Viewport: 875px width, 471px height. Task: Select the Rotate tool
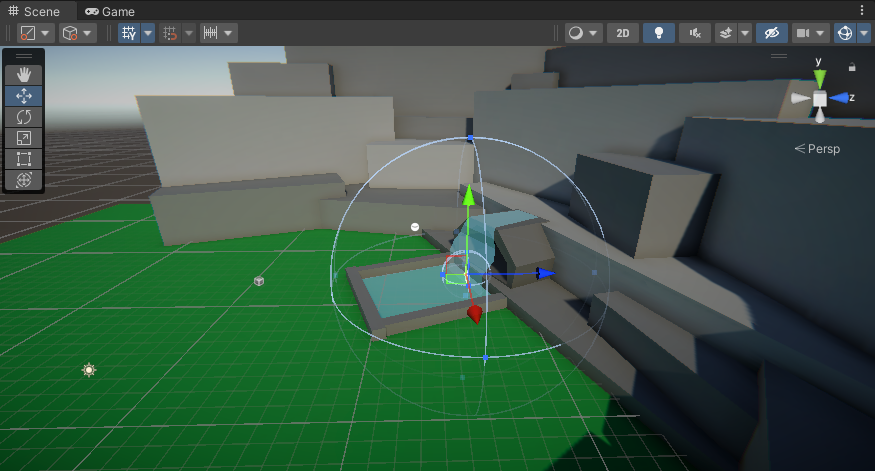click(x=24, y=117)
